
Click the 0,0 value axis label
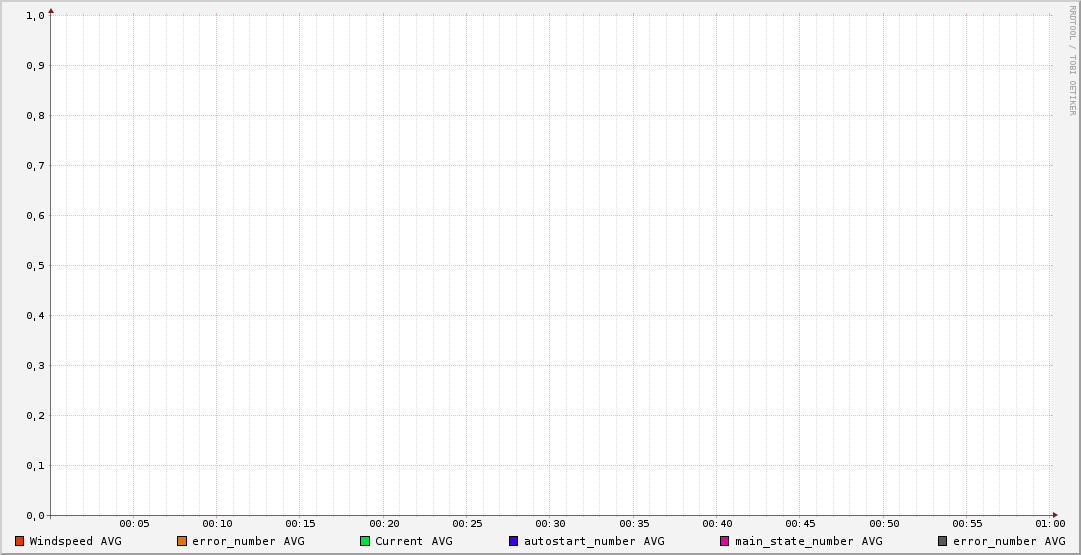click(x=35, y=516)
